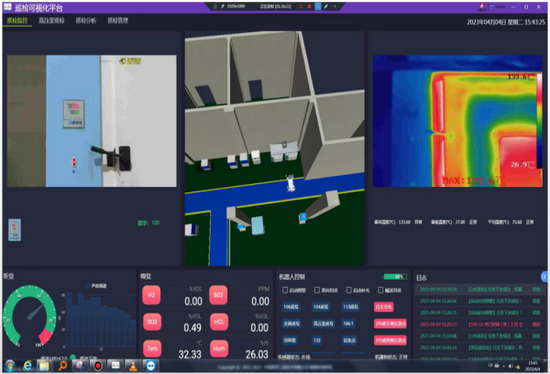Image resolution: width=550 pixels, height=374 pixels.
Task: Switch to the 高压室巡检 tab
Action: [x=52, y=21]
